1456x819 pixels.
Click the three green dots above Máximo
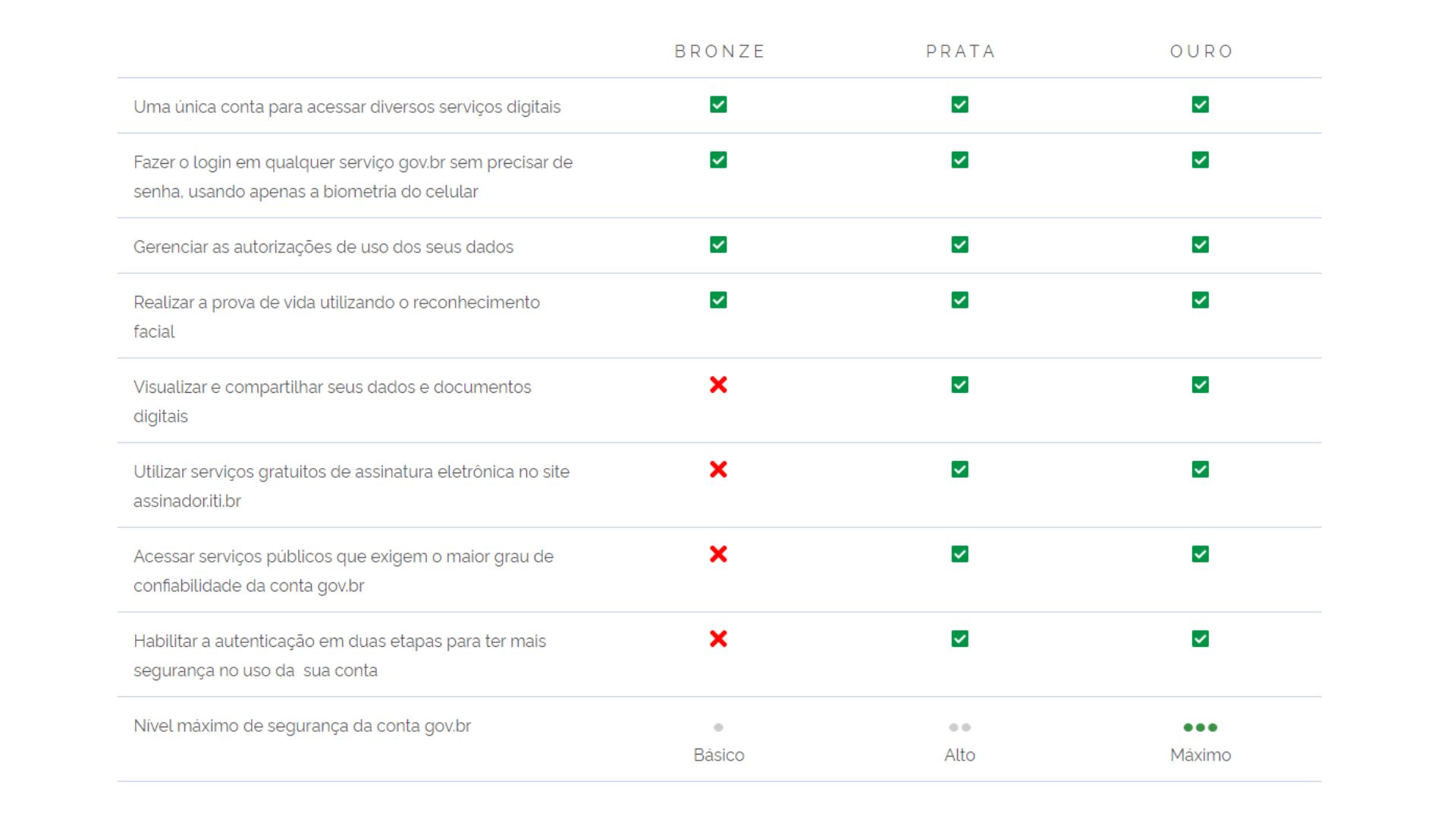(x=1200, y=727)
